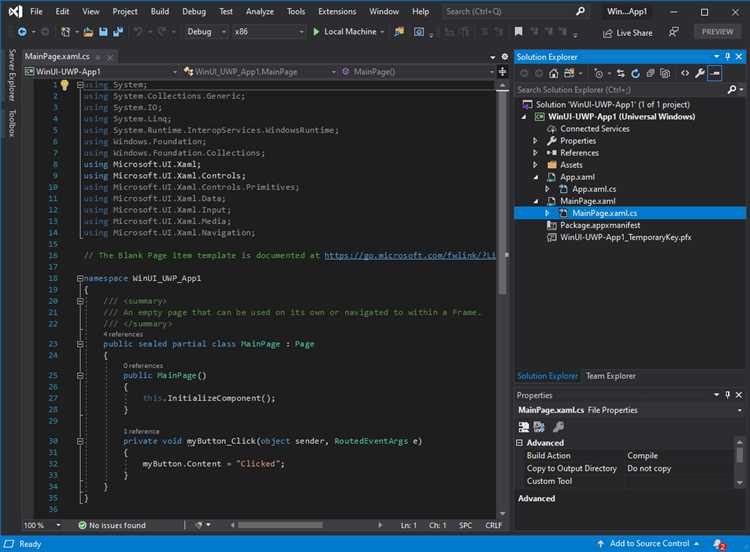Viewport: 750px width, 552px height.
Task: Click the search magnifier in title bar
Action: (x=580, y=11)
